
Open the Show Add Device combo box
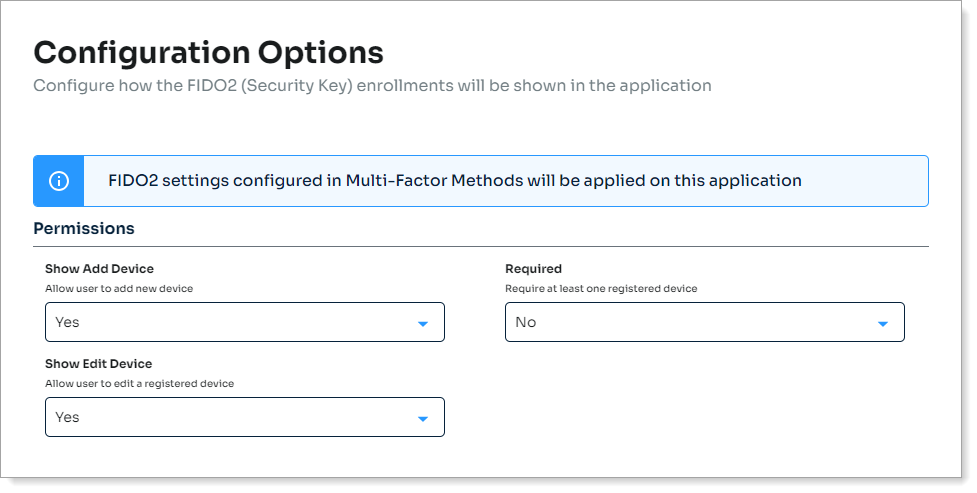[244, 322]
